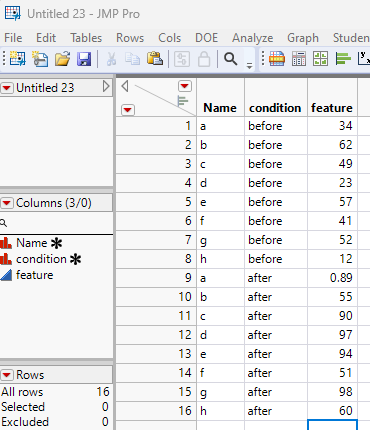This screenshot has height=430, width=370.
Task: Click the magnifying glass Search icon
Action: coord(230,59)
